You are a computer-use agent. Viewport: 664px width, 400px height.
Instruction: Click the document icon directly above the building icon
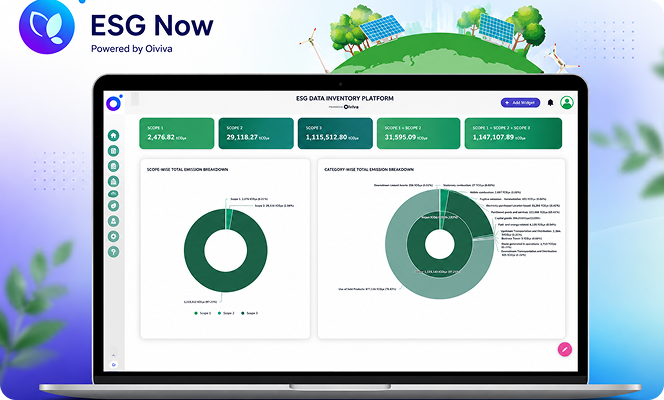(113, 166)
